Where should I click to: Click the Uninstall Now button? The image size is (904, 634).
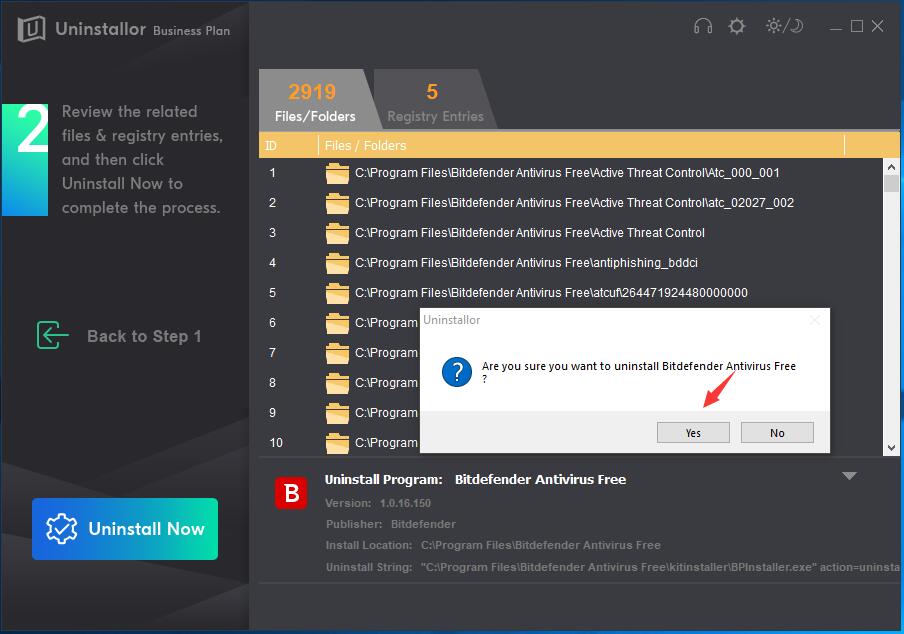[125, 529]
